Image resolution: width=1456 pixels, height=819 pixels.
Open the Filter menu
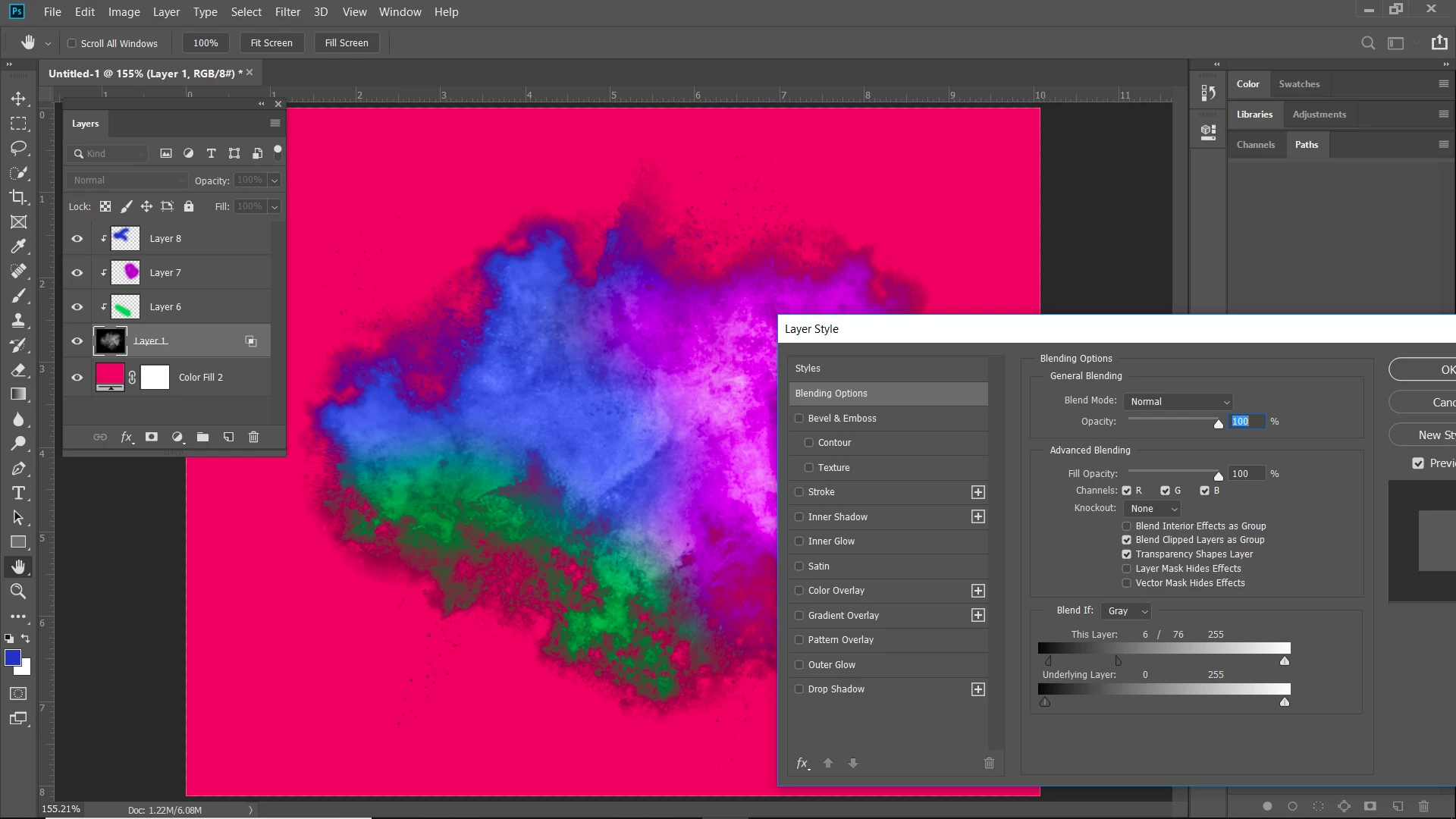[x=287, y=12]
